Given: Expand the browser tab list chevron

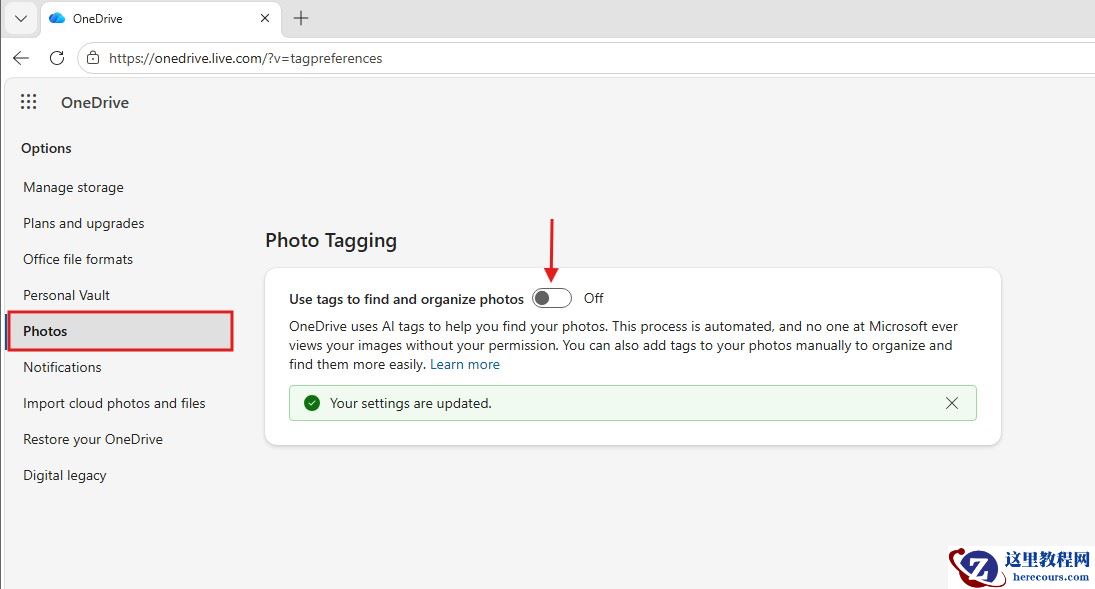Looking at the screenshot, I should pyautogui.click(x=20, y=18).
